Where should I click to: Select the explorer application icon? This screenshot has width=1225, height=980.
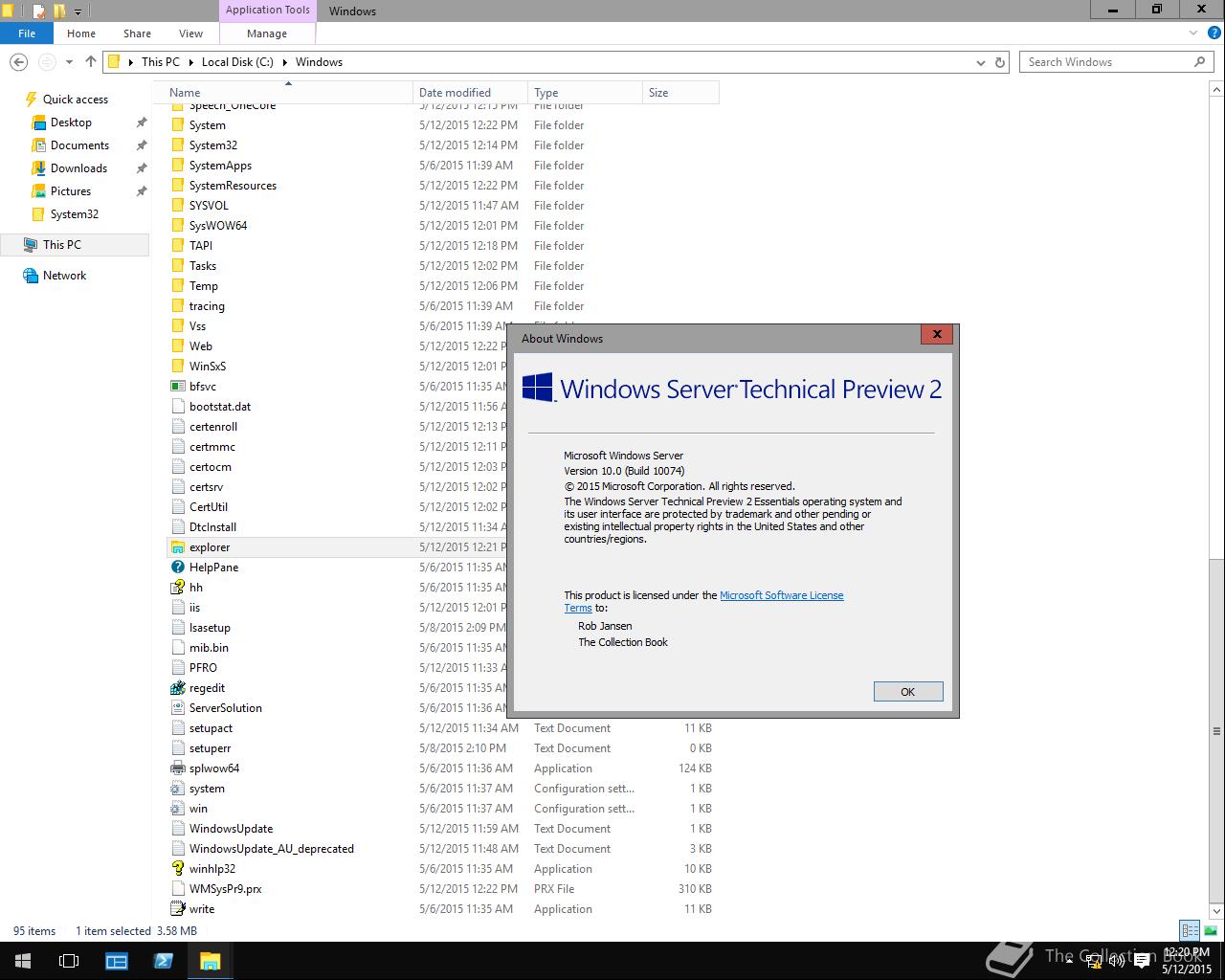tap(177, 547)
